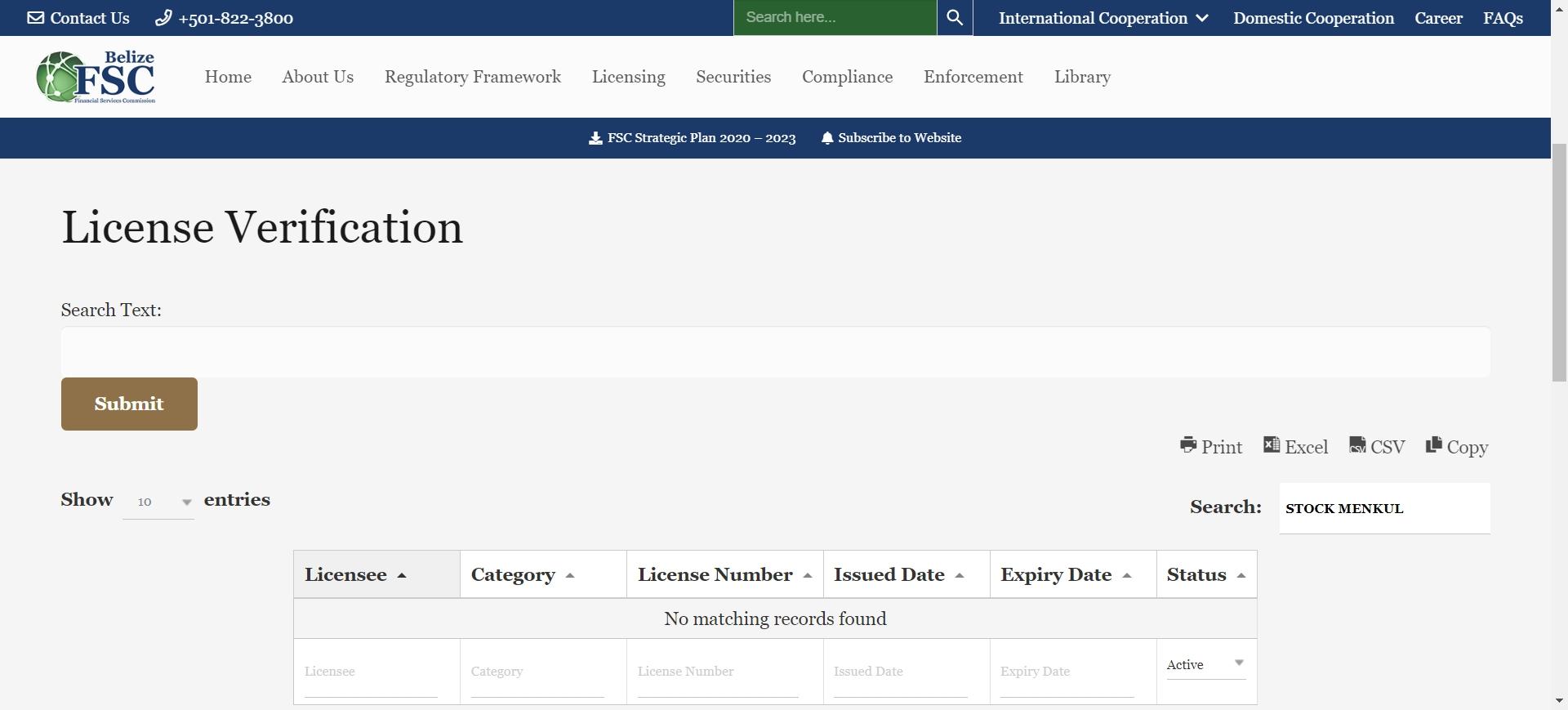This screenshot has width=1568, height=710.
Task: Click the Print printer icon
Action: [x=1188, y=444]
